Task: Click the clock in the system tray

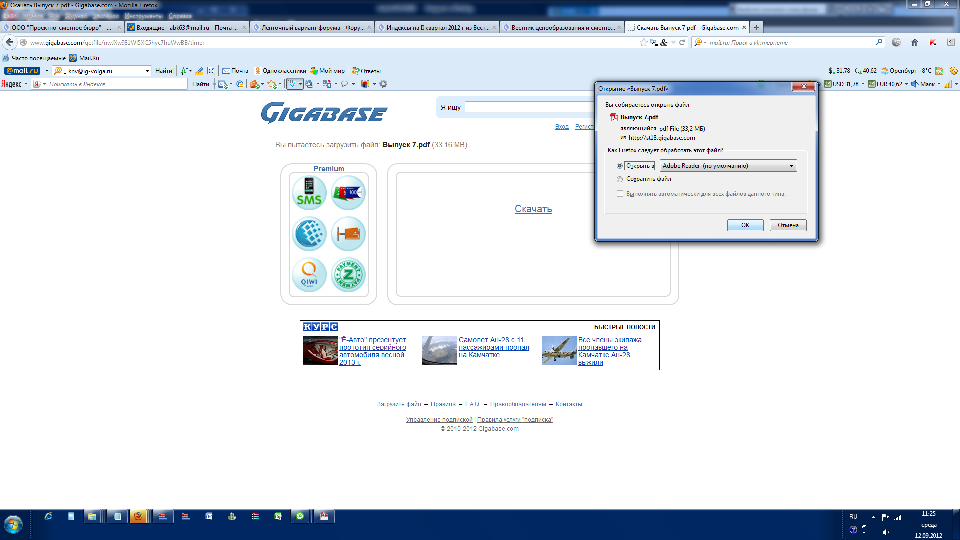Action: [x=929, y=525]
